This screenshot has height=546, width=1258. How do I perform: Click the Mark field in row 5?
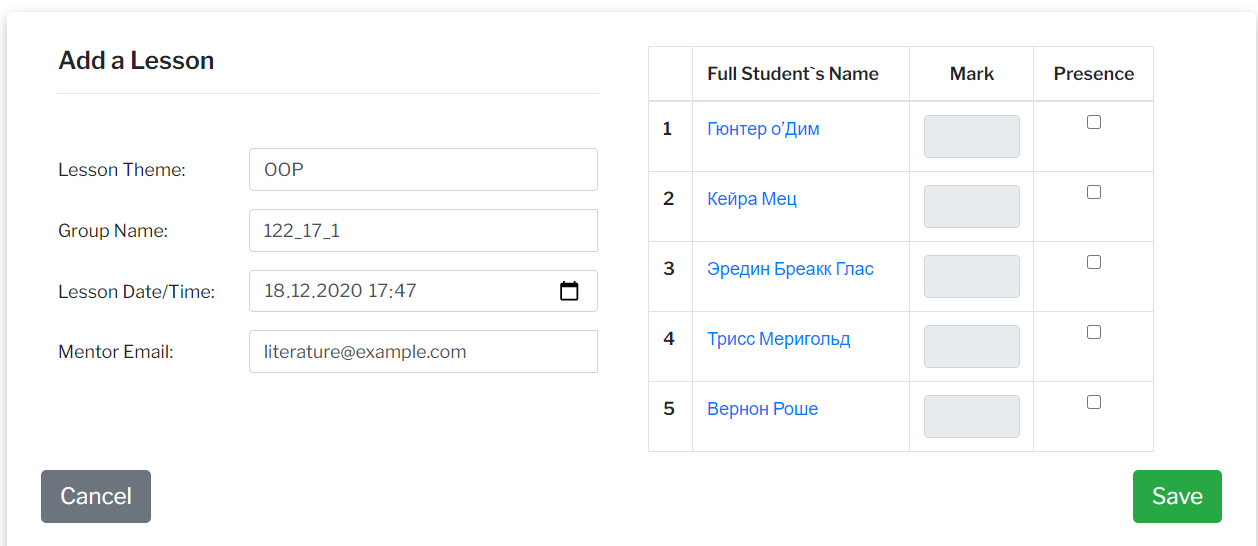pos(971,417)
